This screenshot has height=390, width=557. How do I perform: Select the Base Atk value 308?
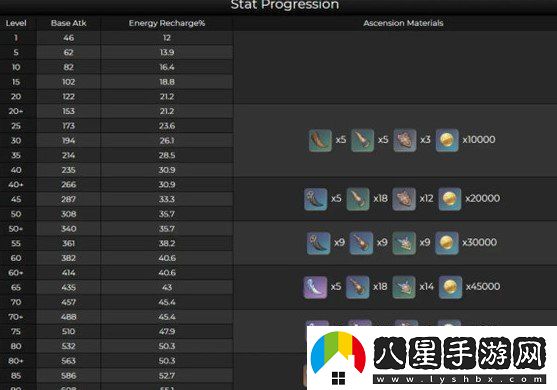point(69,214)
